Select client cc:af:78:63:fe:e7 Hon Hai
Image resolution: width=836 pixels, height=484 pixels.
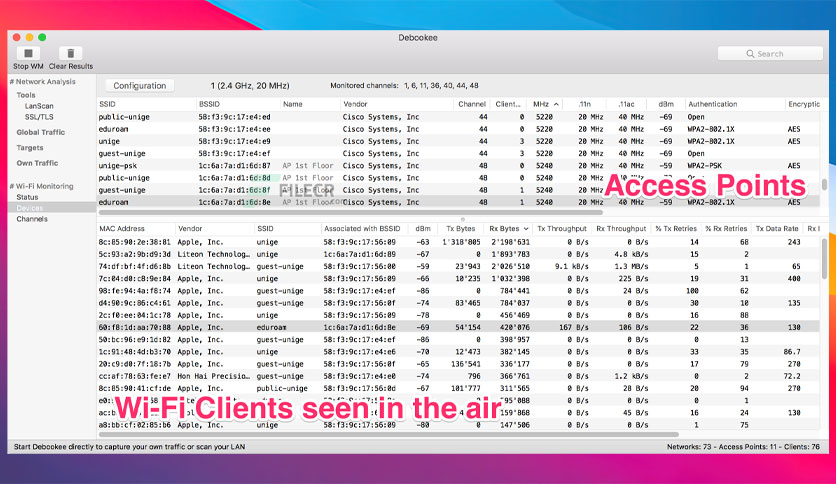coord(459,376)
